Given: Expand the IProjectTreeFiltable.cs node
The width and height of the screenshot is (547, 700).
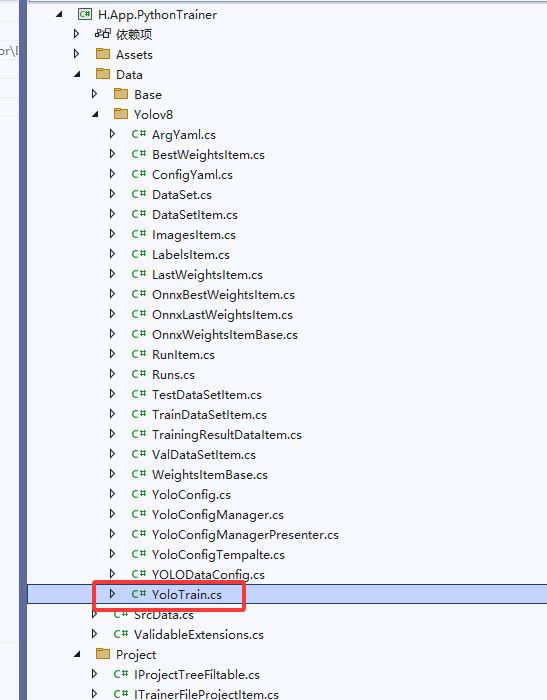Looking at the screenshot, I should point(94,674).
